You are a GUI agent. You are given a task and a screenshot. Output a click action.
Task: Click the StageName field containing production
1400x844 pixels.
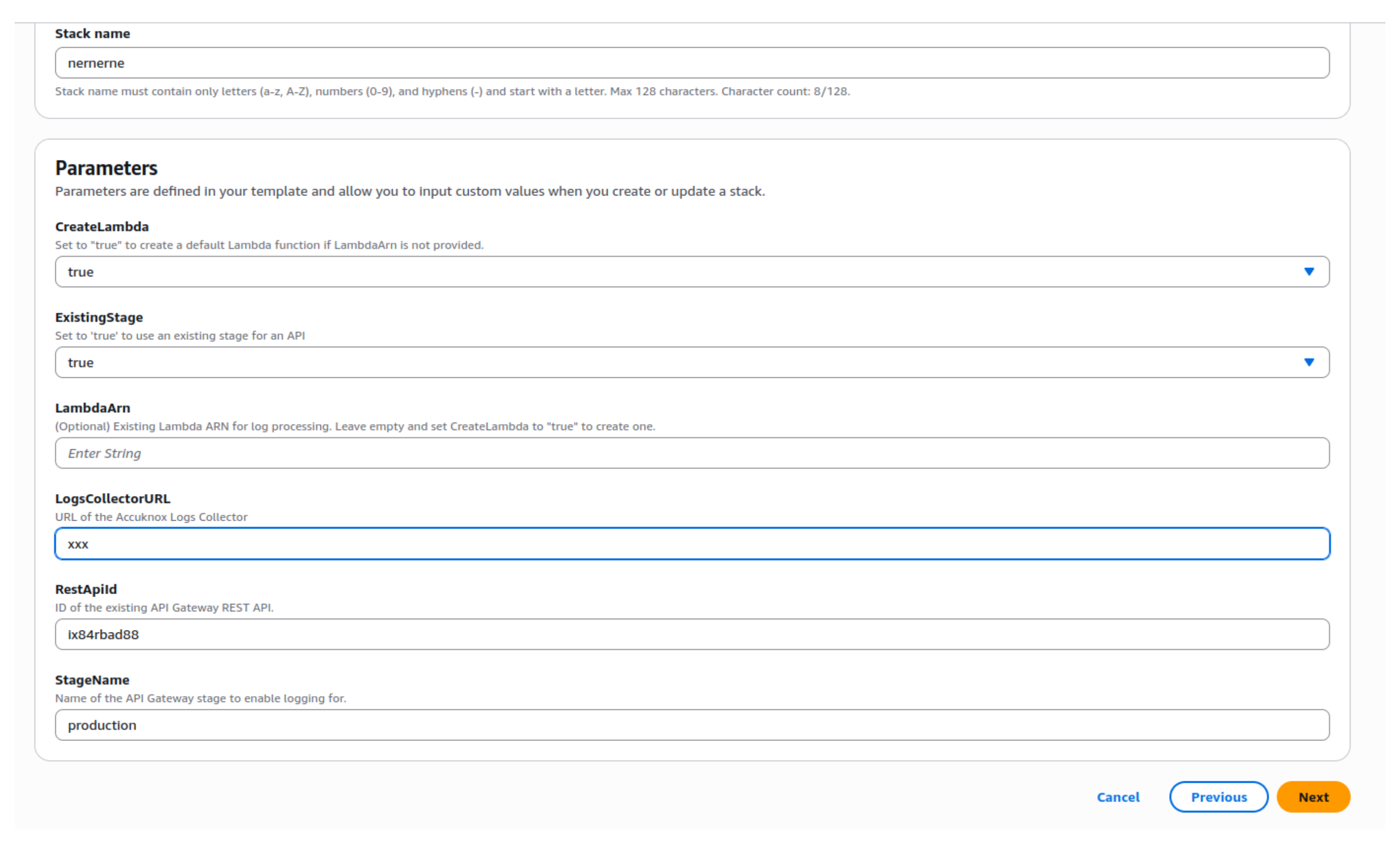click(x=691, y=725)
